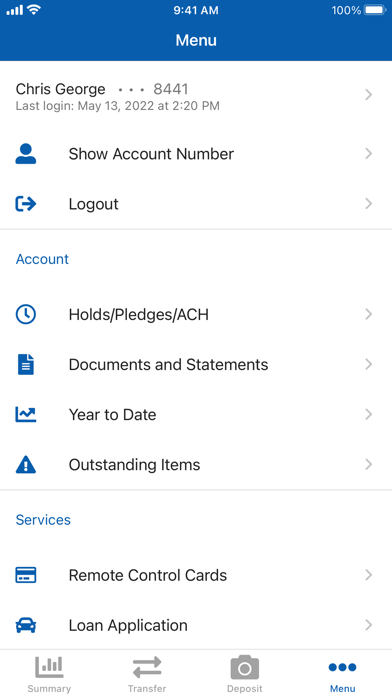This screenshot has height=696, width=392.
Task: Tap the car icon for Loan Application
Action: [x=26, y=625]
